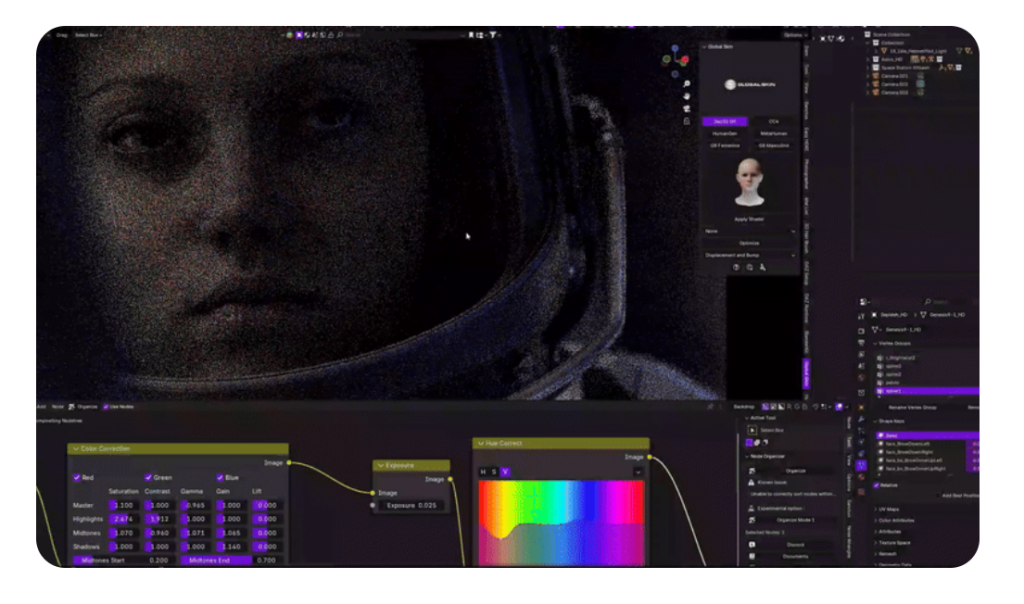Viewport: 1024px width, 604px height.
Task: Click the Exposure value slider field
Action: tap(412, 506)
